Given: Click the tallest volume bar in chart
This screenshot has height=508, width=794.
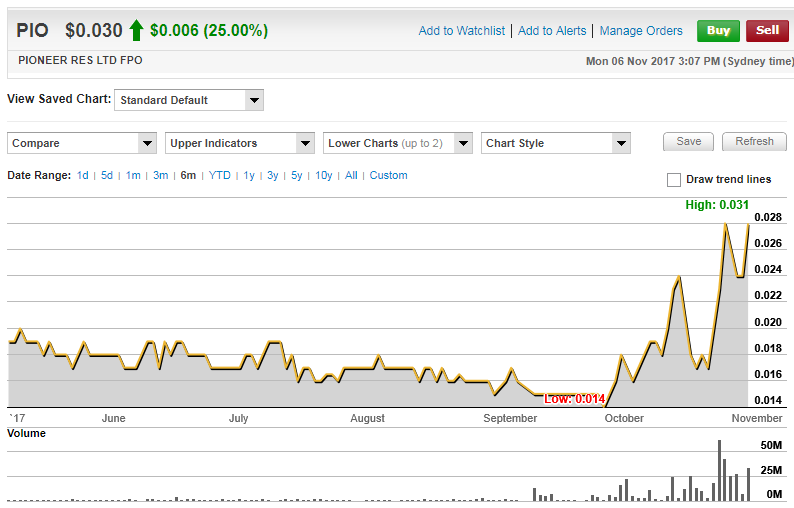Looking at the screenshot, I should coord(719,471).
